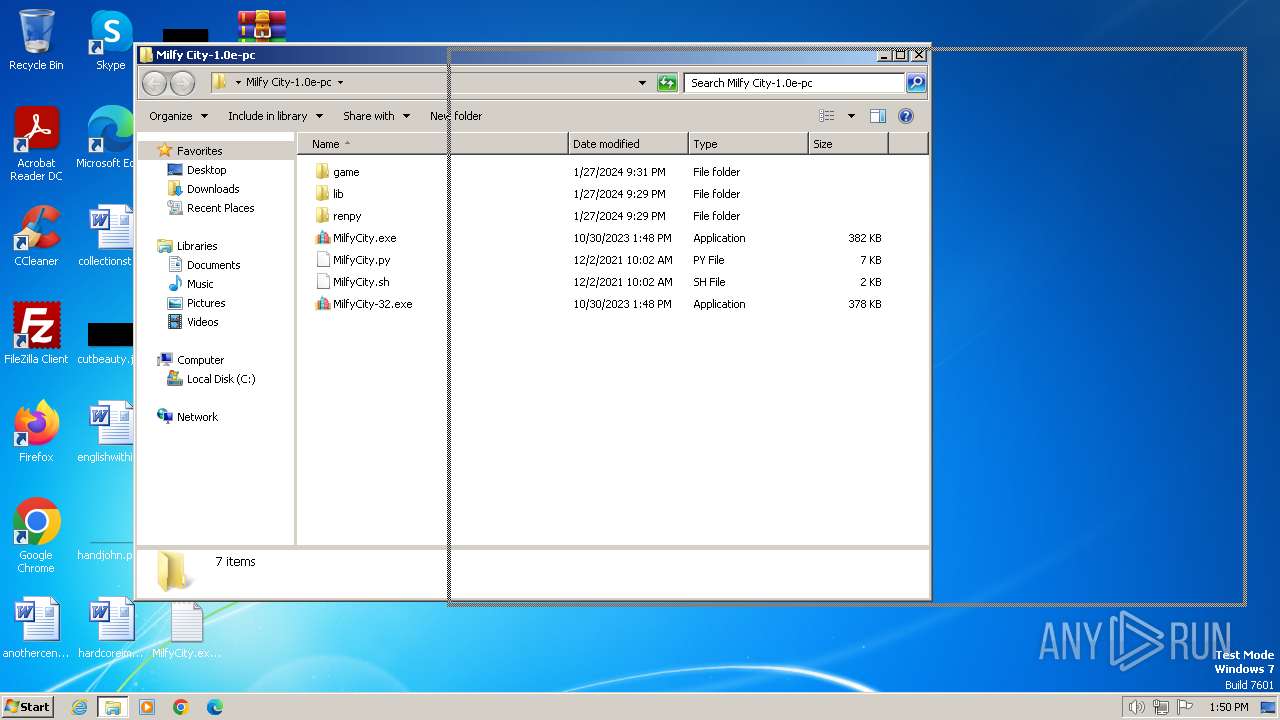Viewport: 1280px width, 720px height.
Task: Select the WinRAR icon on the desktop
Action: 262,26
